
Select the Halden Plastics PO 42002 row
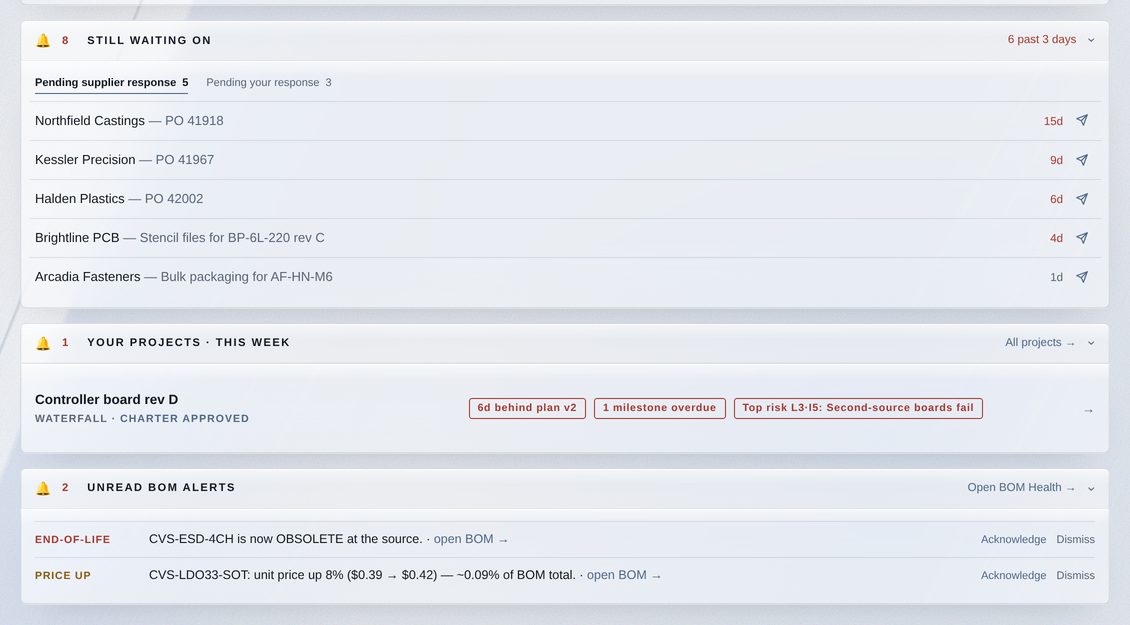pyautogui.click(x=565, y=199)
